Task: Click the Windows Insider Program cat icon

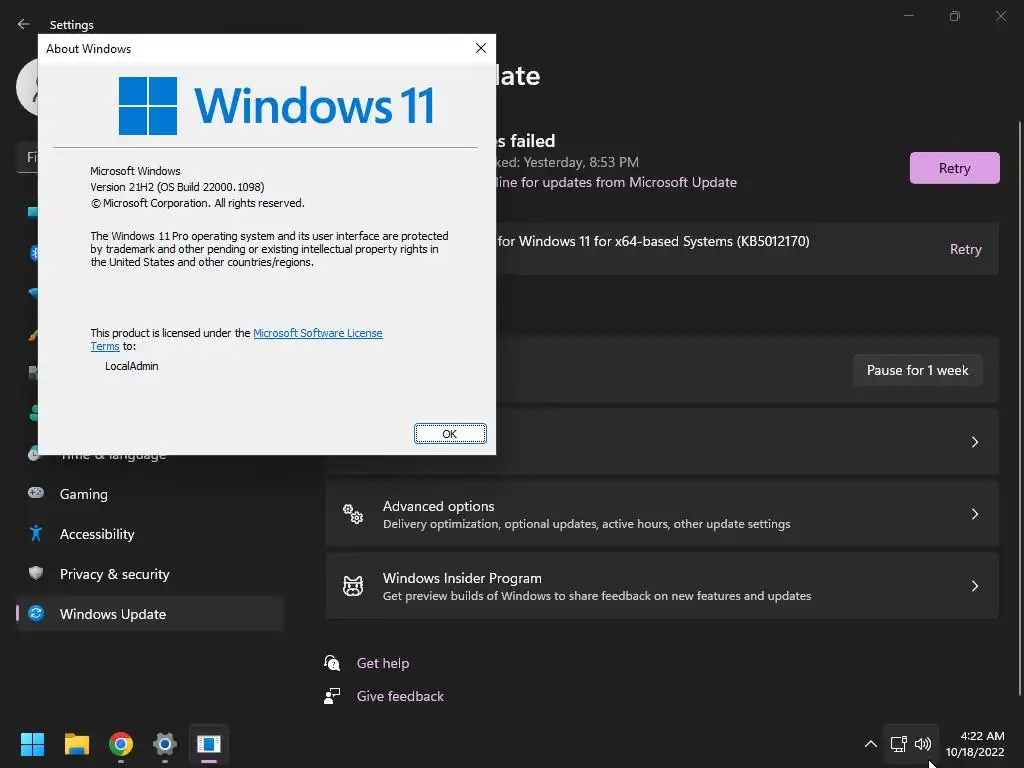Action: (353, 586)
